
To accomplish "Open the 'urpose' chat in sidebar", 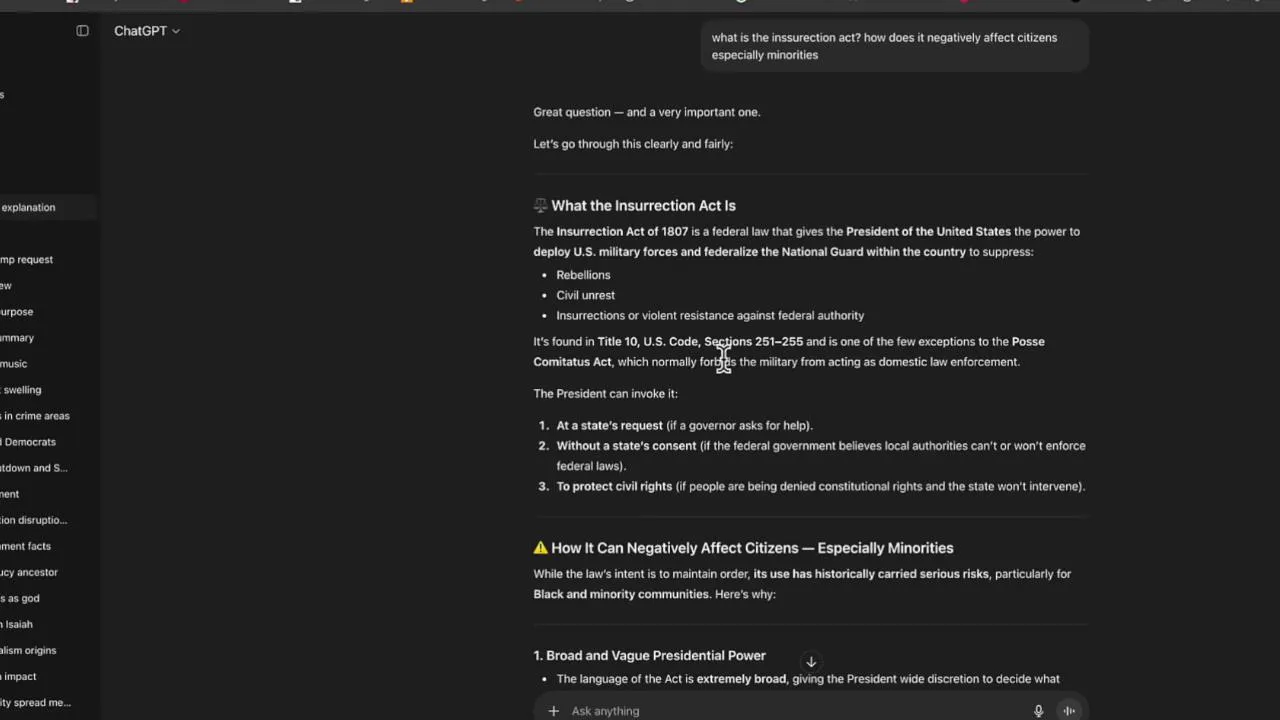I will point(47,311).
